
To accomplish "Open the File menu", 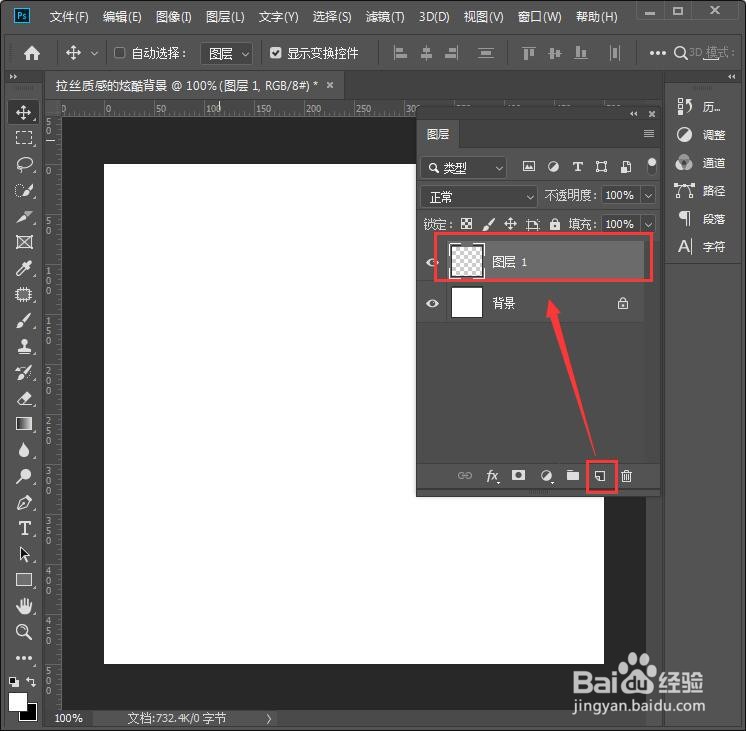I will point(69,17).
